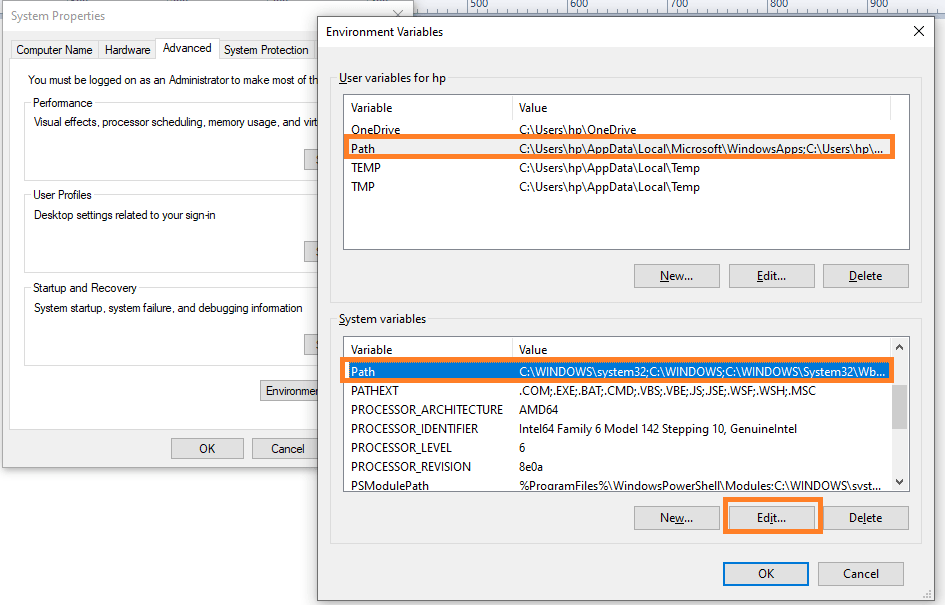Select the PROCESSOR_IDENTIFIER system variable
Viewport: 946px width, 608px height.
pos(618,429)
